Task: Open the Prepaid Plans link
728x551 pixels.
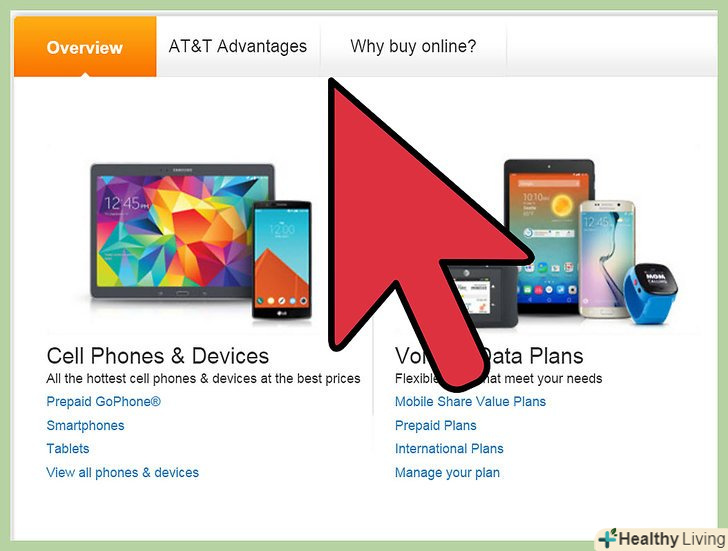Action: 436,425
